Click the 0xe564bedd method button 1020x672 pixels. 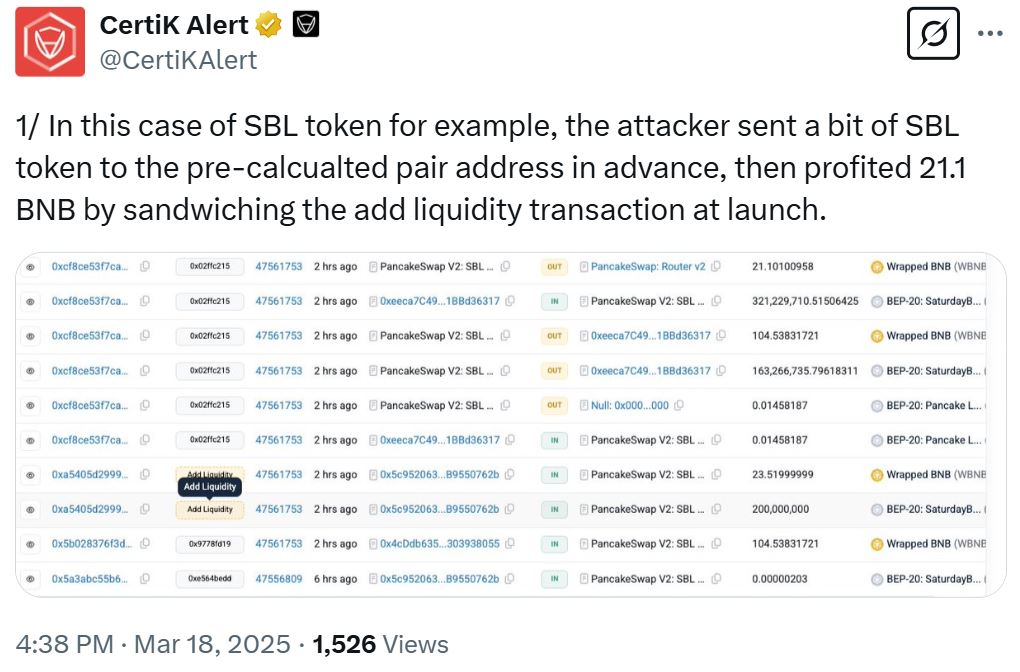(x=209, y=579)
